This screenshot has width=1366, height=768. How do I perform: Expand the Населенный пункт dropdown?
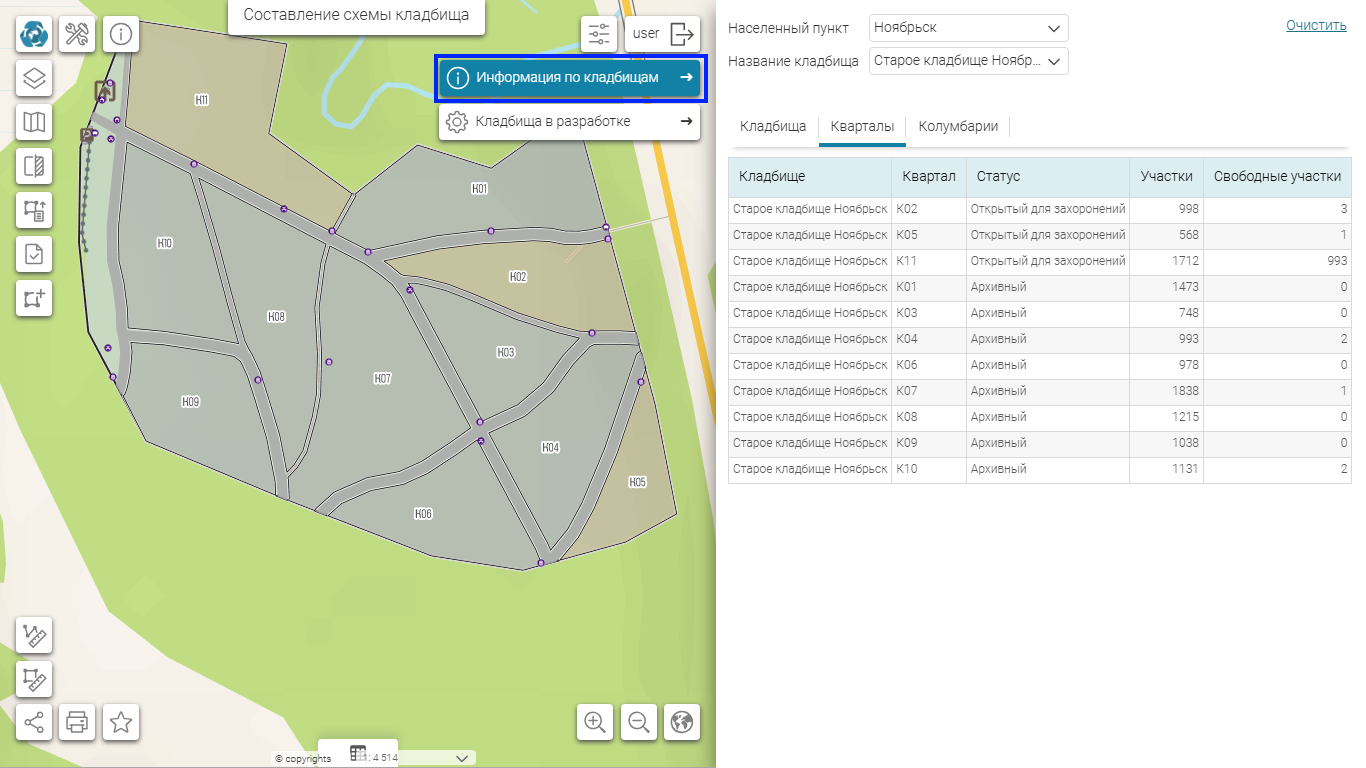pyautogui.click(x=1053, y=28)
